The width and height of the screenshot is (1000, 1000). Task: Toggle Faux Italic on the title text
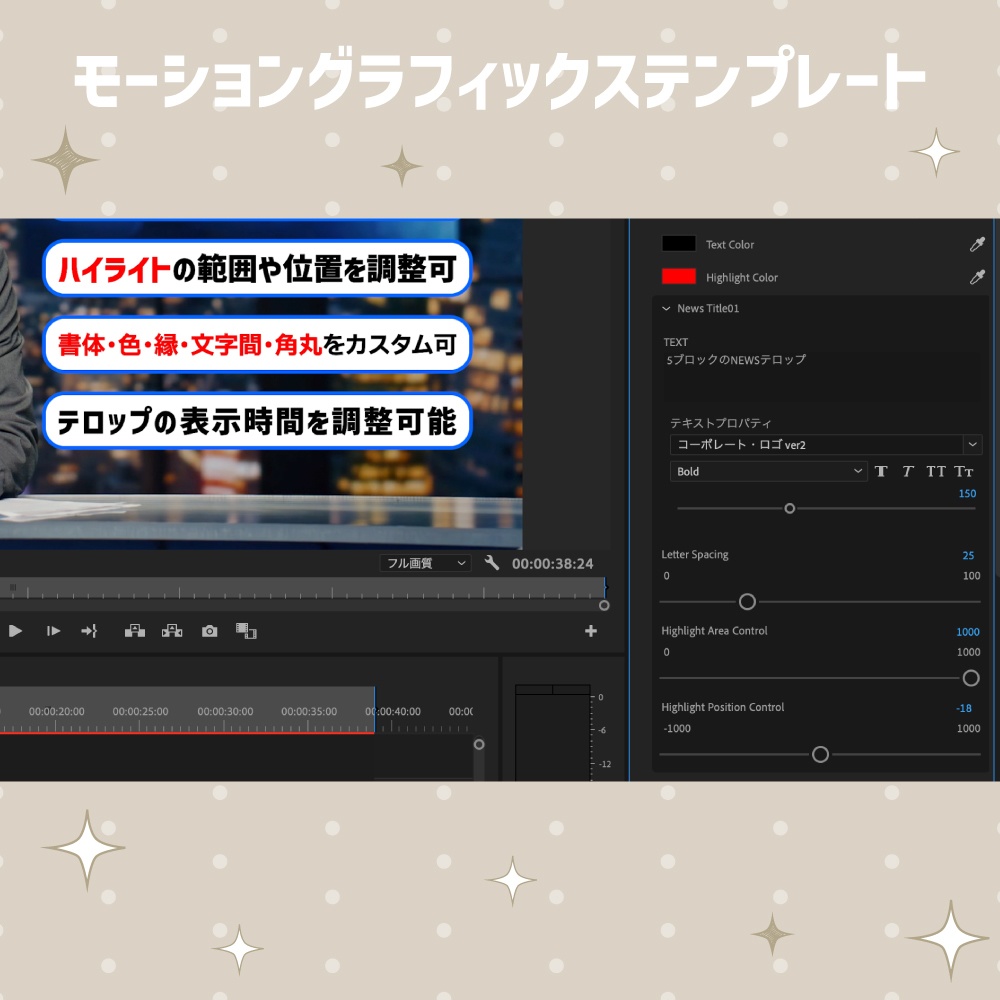pyautogui.click(x=907, y=471)
